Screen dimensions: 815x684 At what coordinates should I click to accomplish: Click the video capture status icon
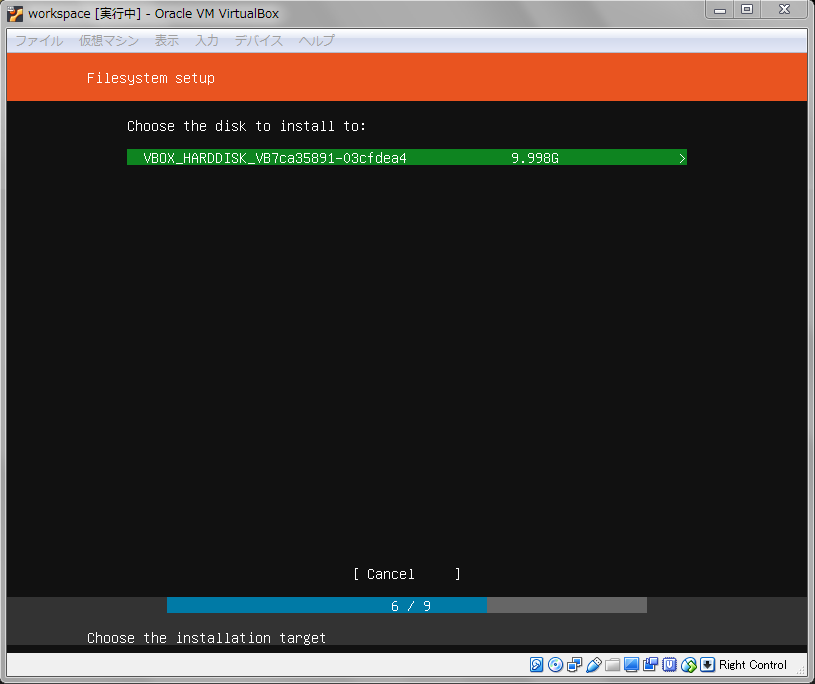click(650, 664)
